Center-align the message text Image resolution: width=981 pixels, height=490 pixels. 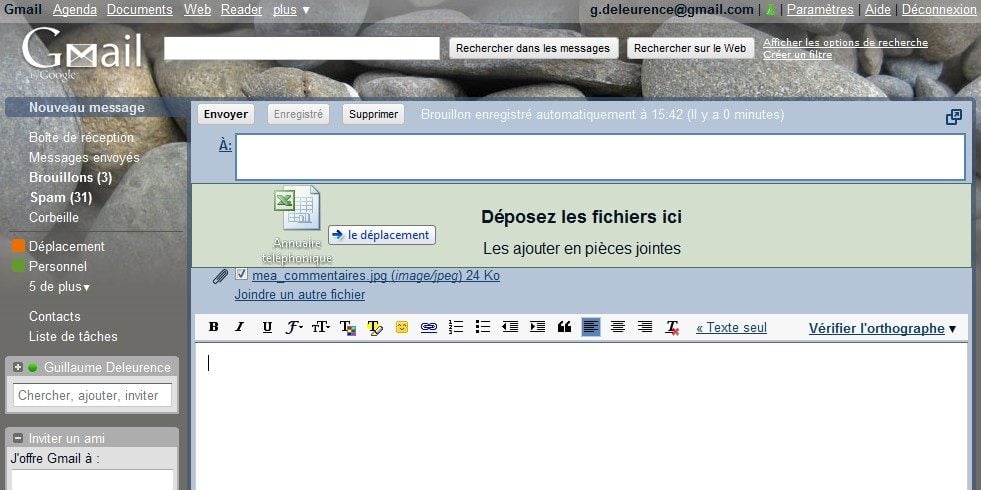[618, 327]
